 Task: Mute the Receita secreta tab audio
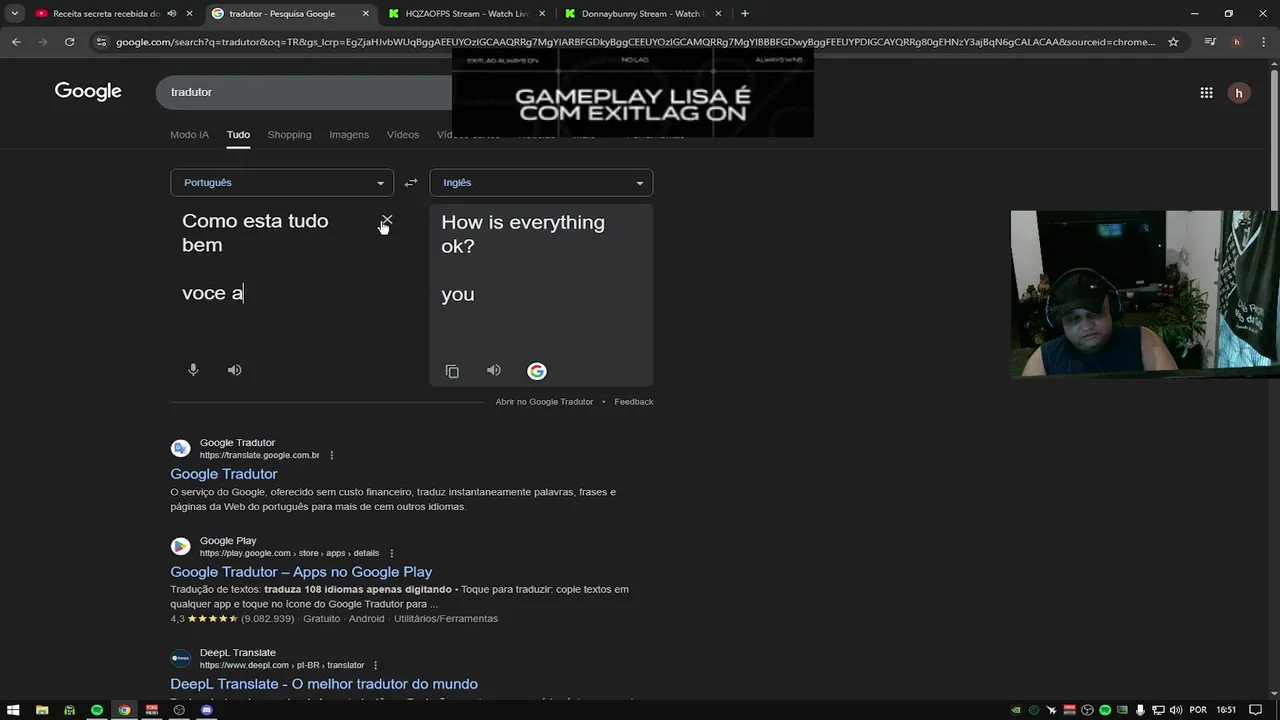click(x=171, y=14)
